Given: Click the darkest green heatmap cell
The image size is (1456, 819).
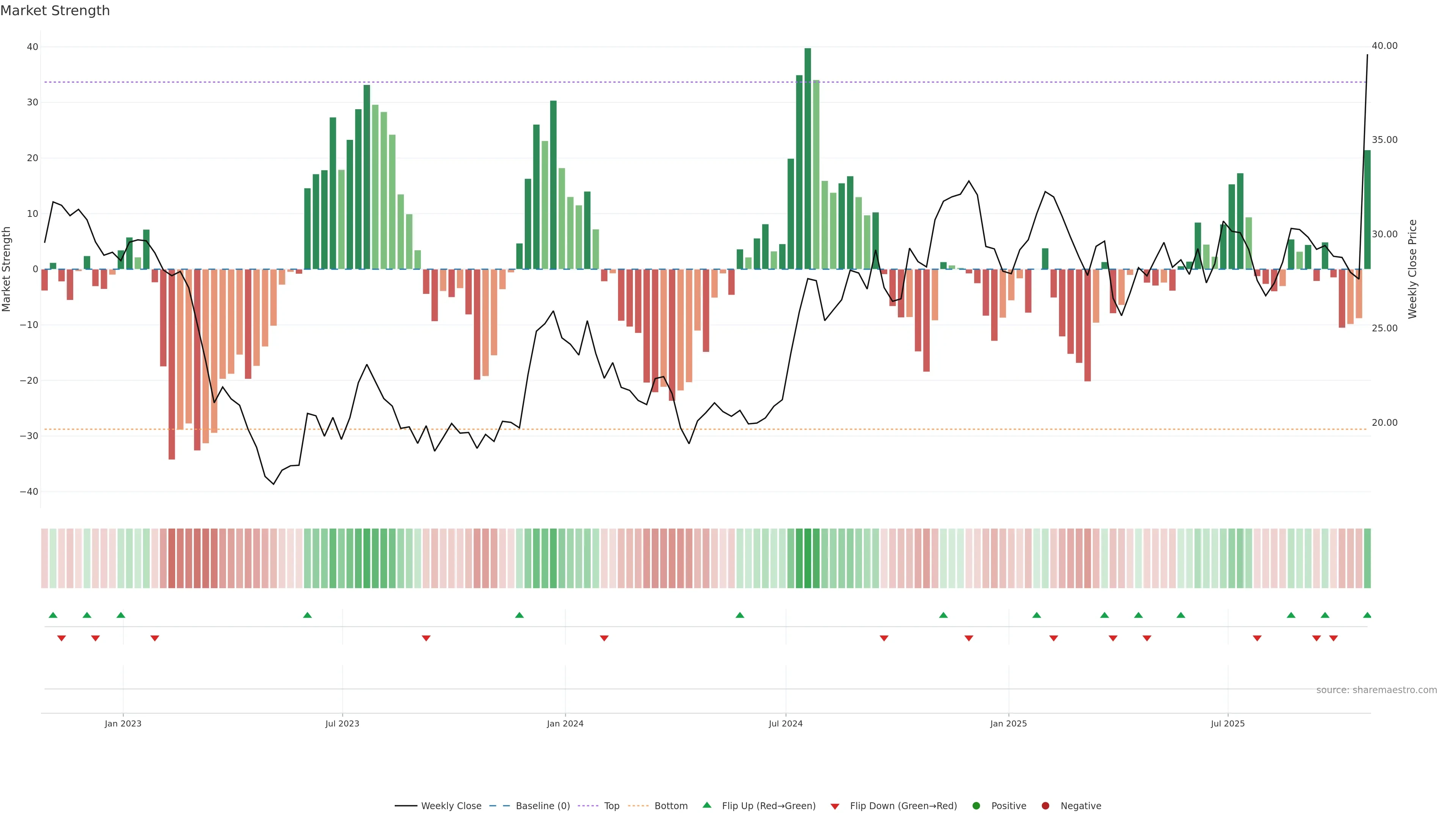Looking at the screenshot, I should (808, 559).
